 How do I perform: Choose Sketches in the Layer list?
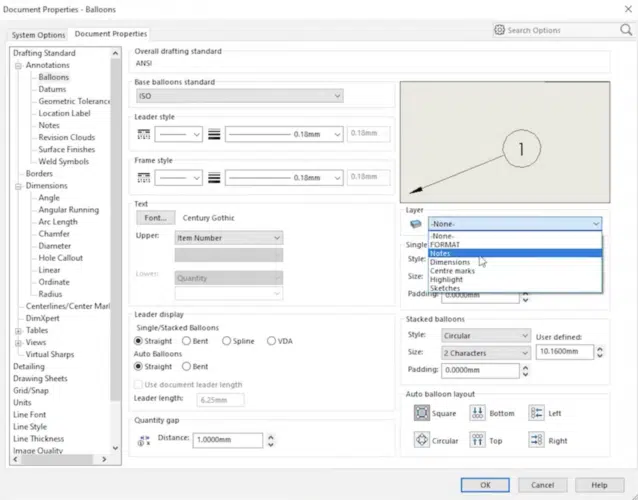(515, 288)
